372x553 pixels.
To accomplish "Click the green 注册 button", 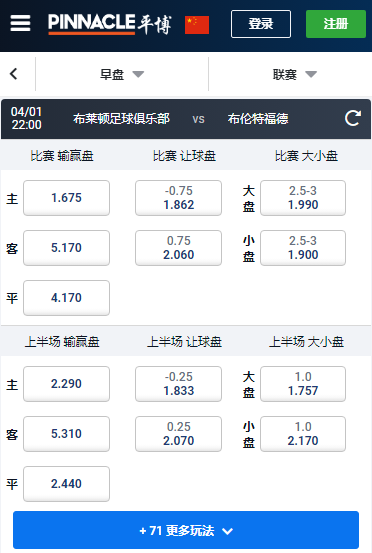I will (x=336, y=24).
